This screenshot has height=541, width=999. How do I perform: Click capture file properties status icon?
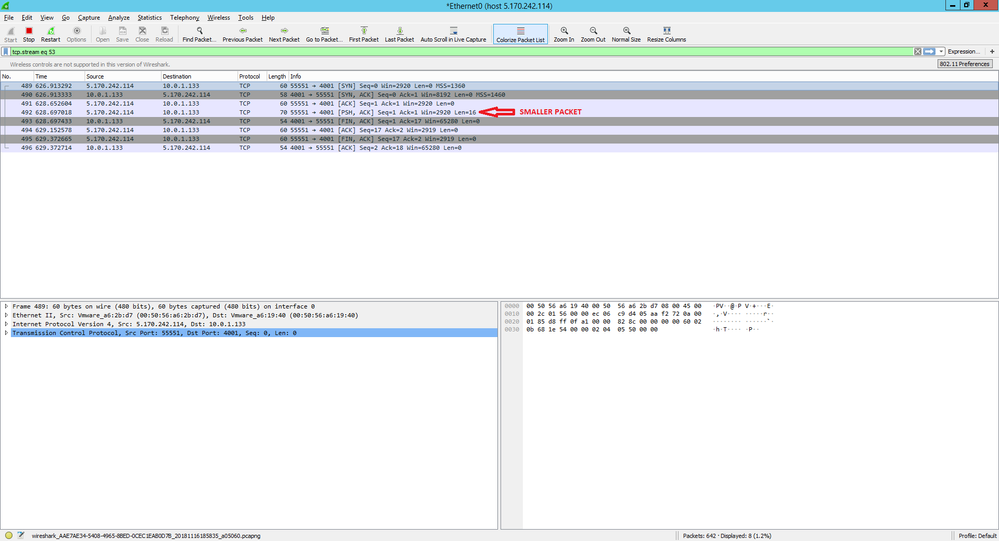click(21, 535)
